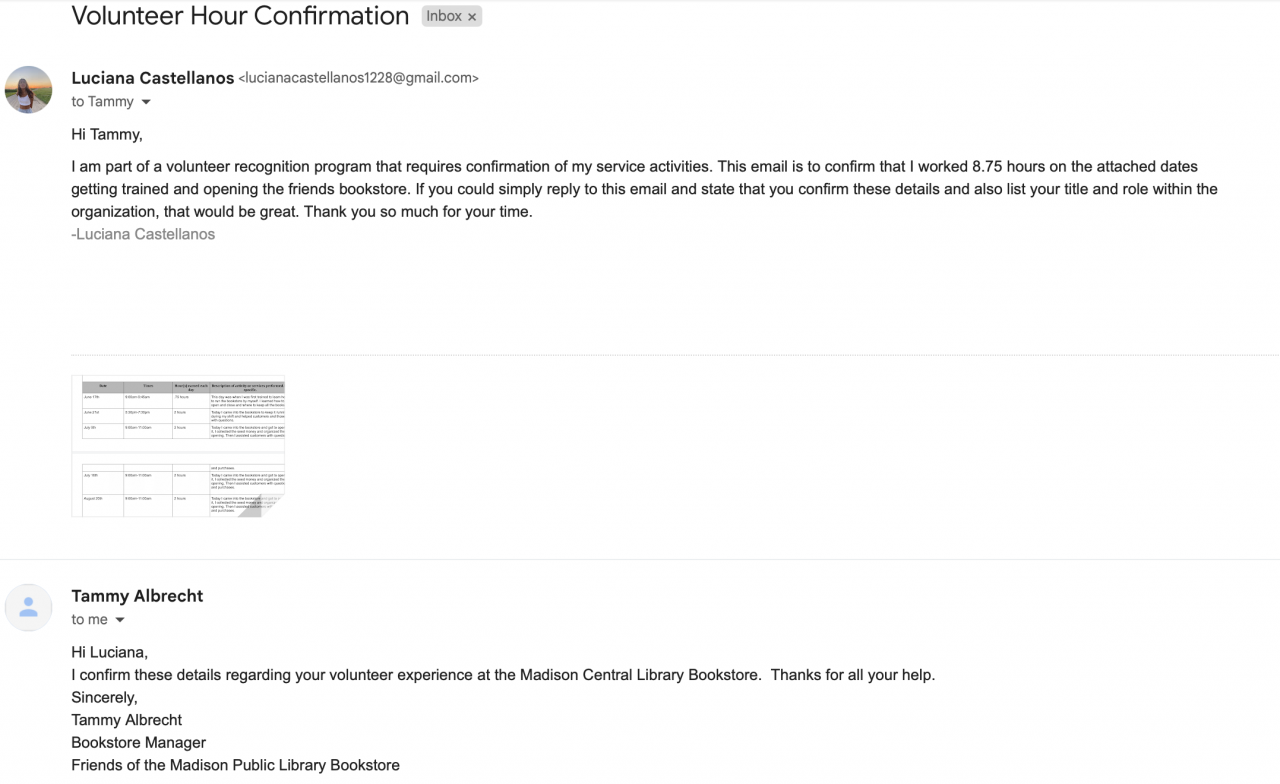Click "Friends of the Madison Public Library Bookstore"
The image size is (1280, 784).
235,765
